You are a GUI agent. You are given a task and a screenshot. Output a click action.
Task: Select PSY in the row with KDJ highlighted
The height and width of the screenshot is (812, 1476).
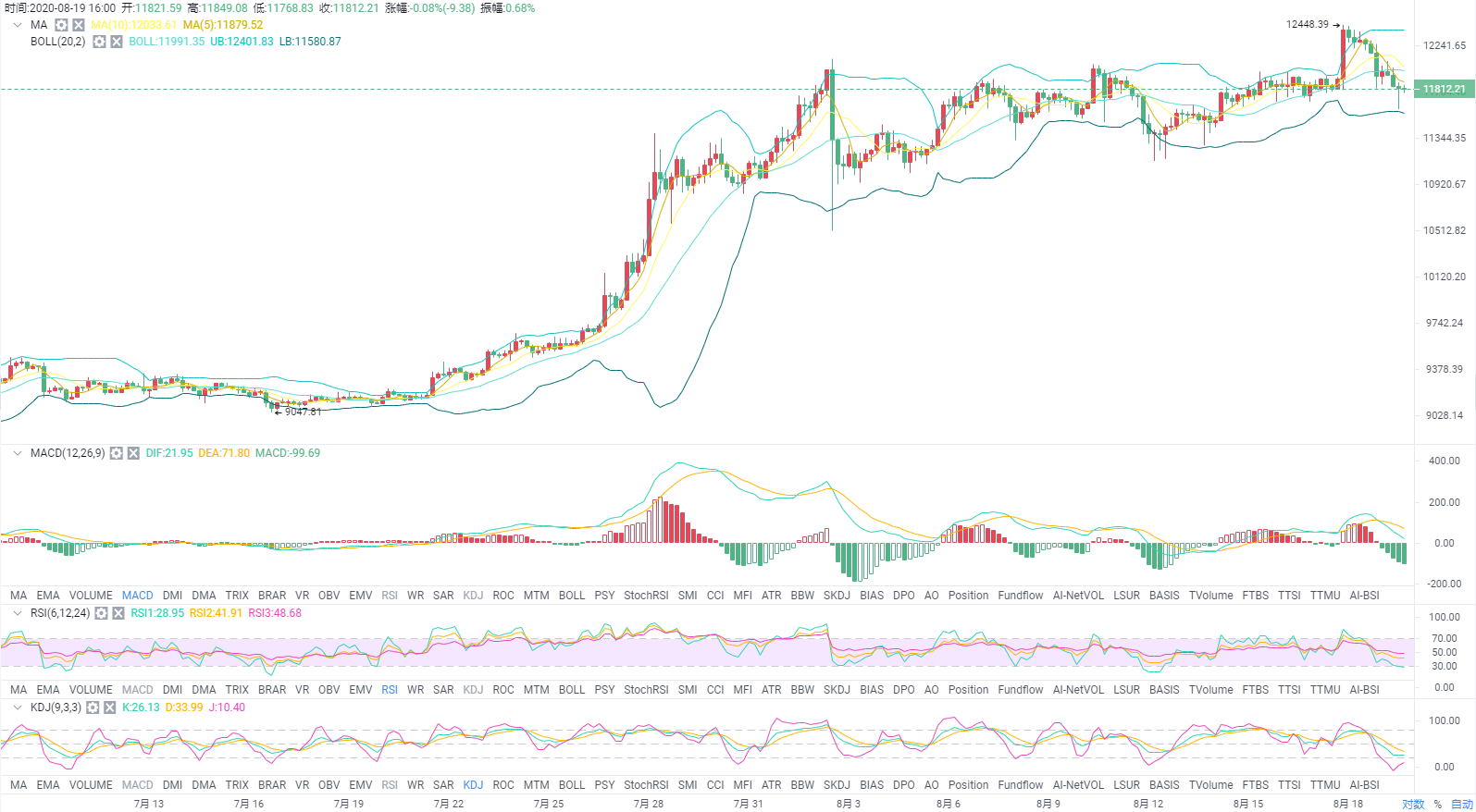[x=604, y=785]
